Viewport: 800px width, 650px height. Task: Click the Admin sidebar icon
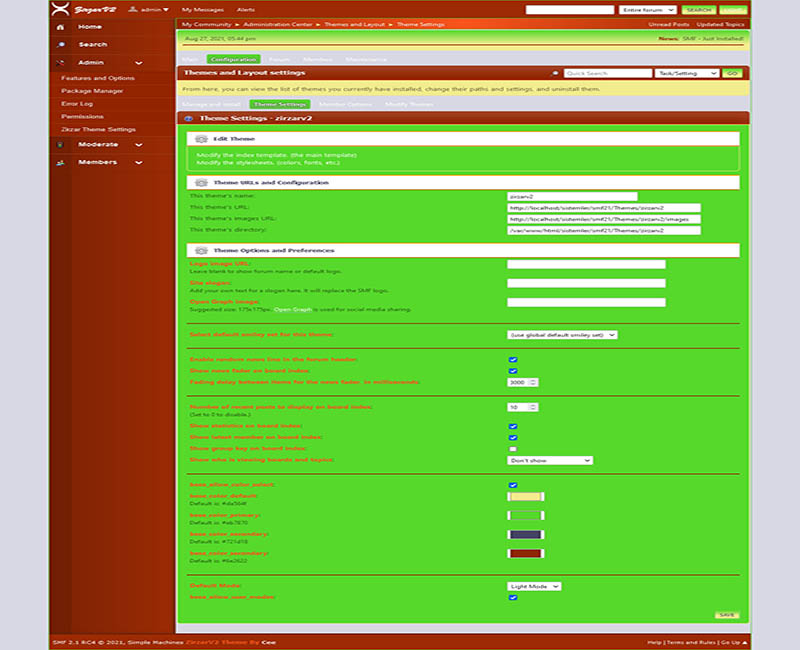coord(61,63)
